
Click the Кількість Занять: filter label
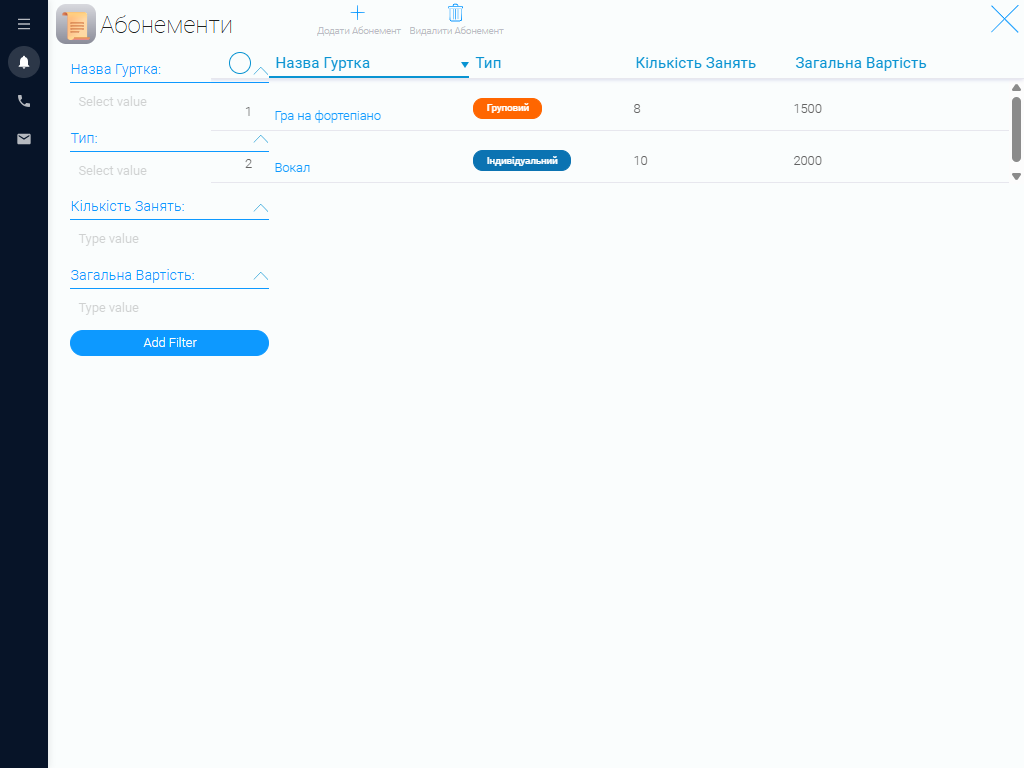127,206
